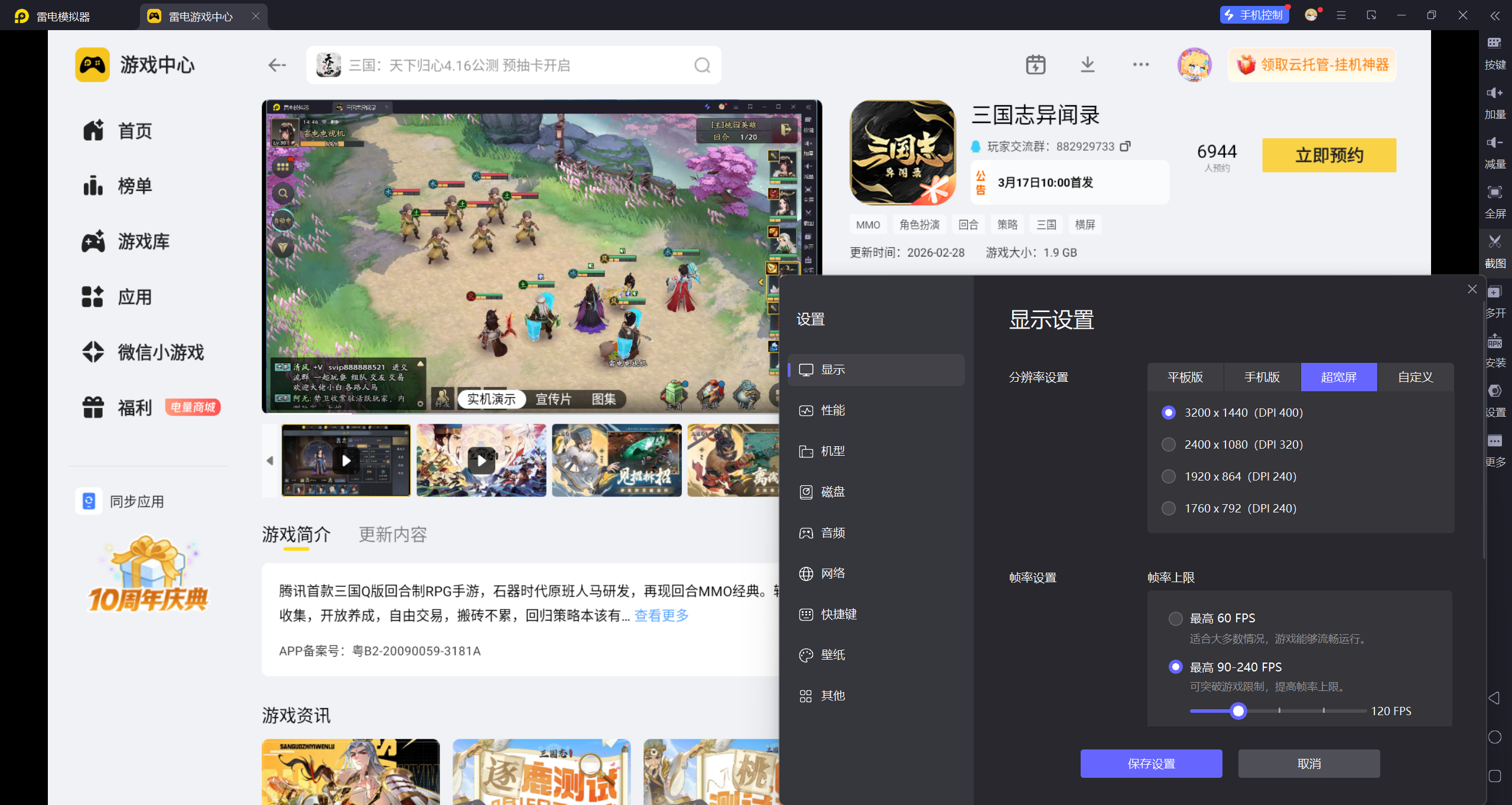Screen dimensions: 1512x805
Task: Open the download manager icon
Action: coord(1087,64)
